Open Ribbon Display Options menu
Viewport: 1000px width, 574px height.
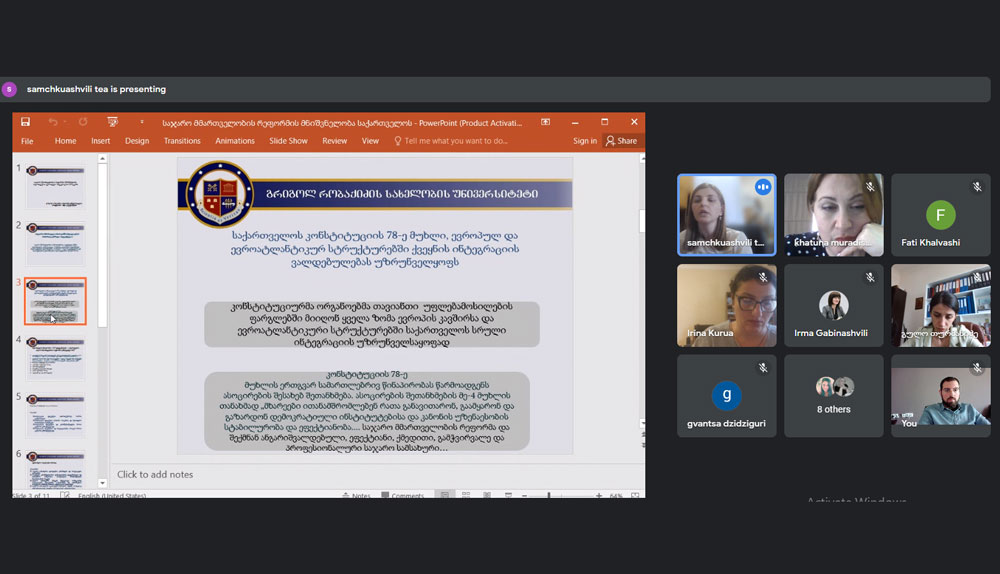point(546,122)
